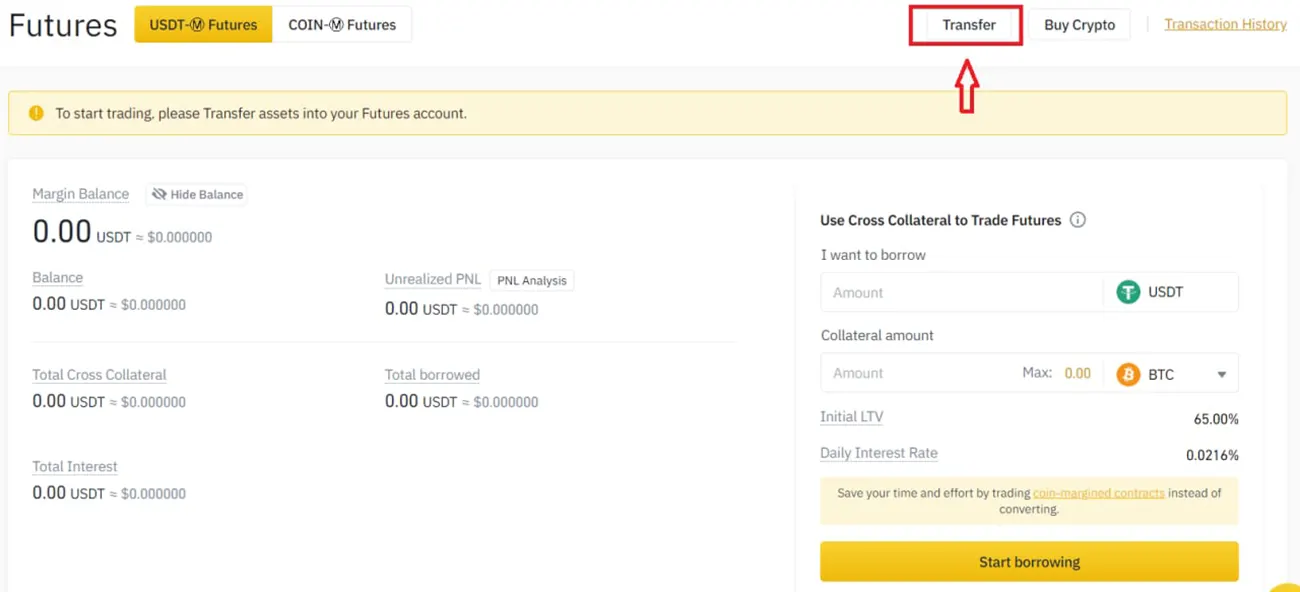This screenshot has width=1300, height=592.
Task: Click the Initial LTV term link
Action: coord(851,416)
